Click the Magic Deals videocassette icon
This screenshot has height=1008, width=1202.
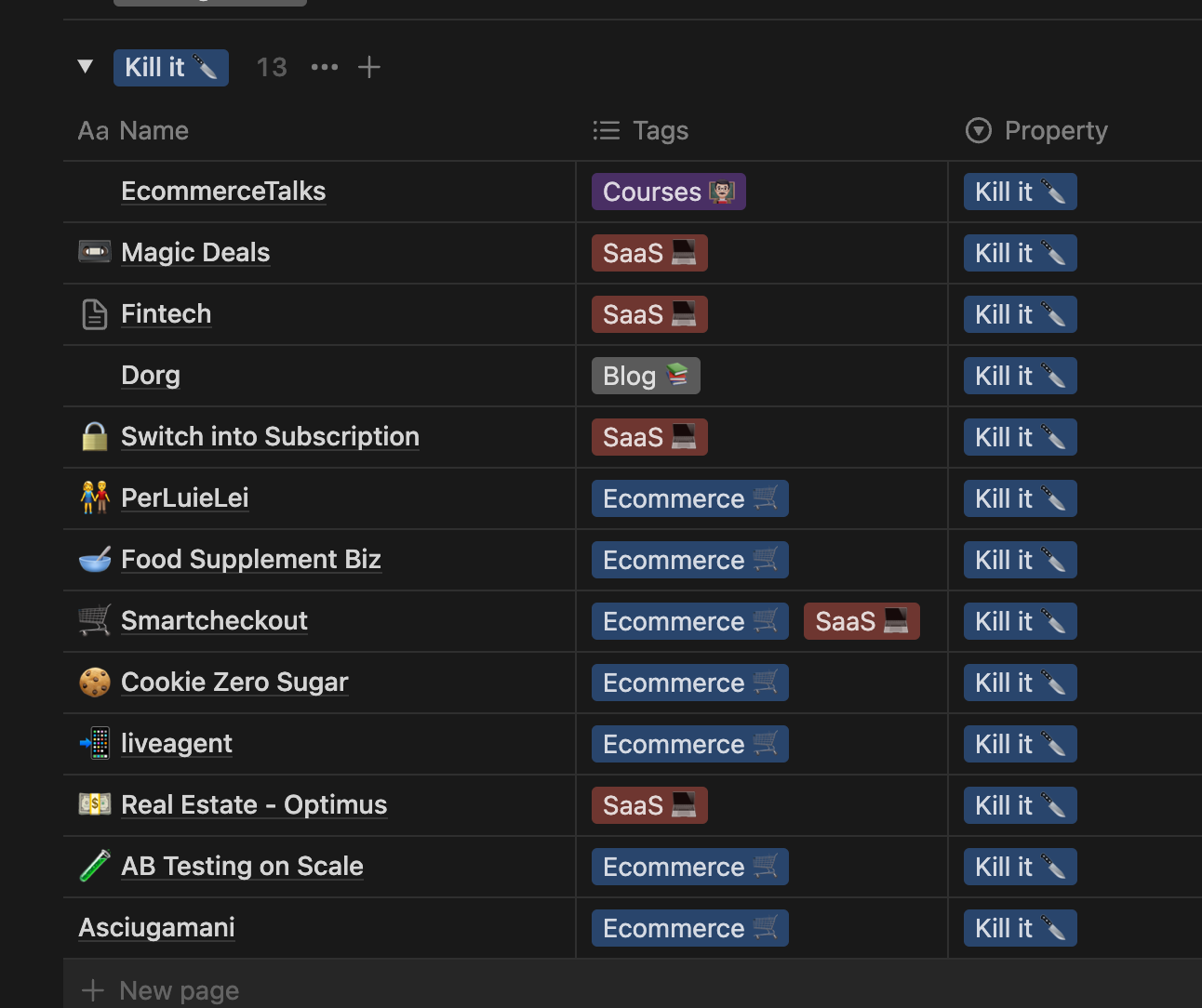(95, 251)
